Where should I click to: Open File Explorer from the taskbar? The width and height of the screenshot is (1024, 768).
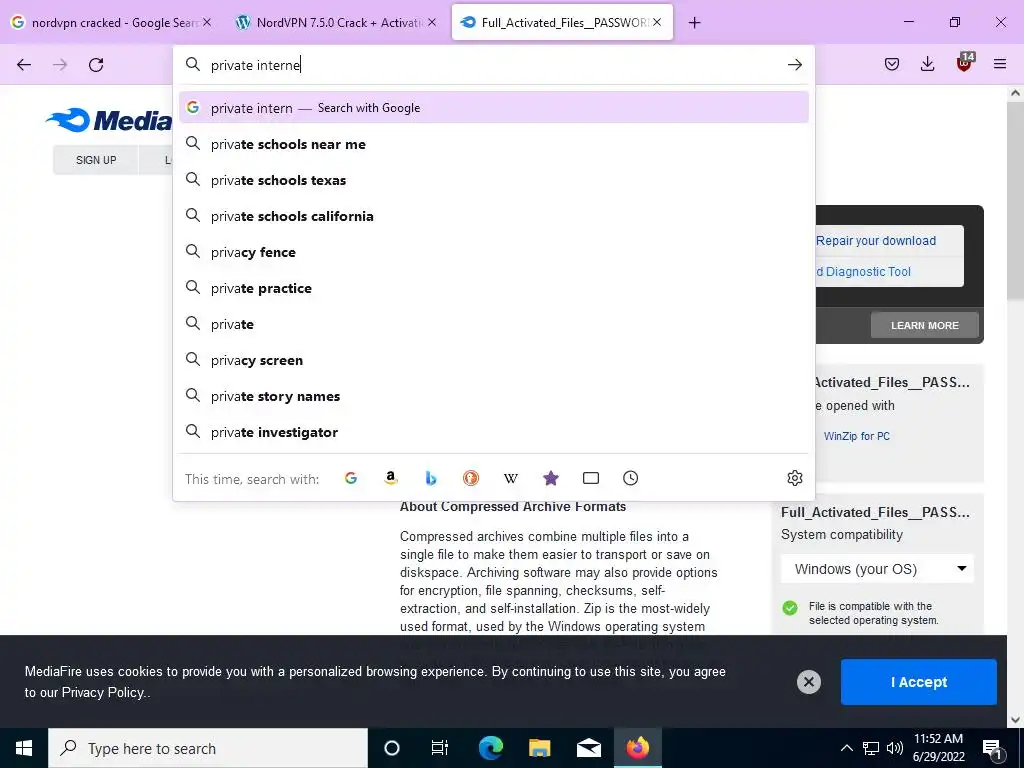(x=539, y=748)
